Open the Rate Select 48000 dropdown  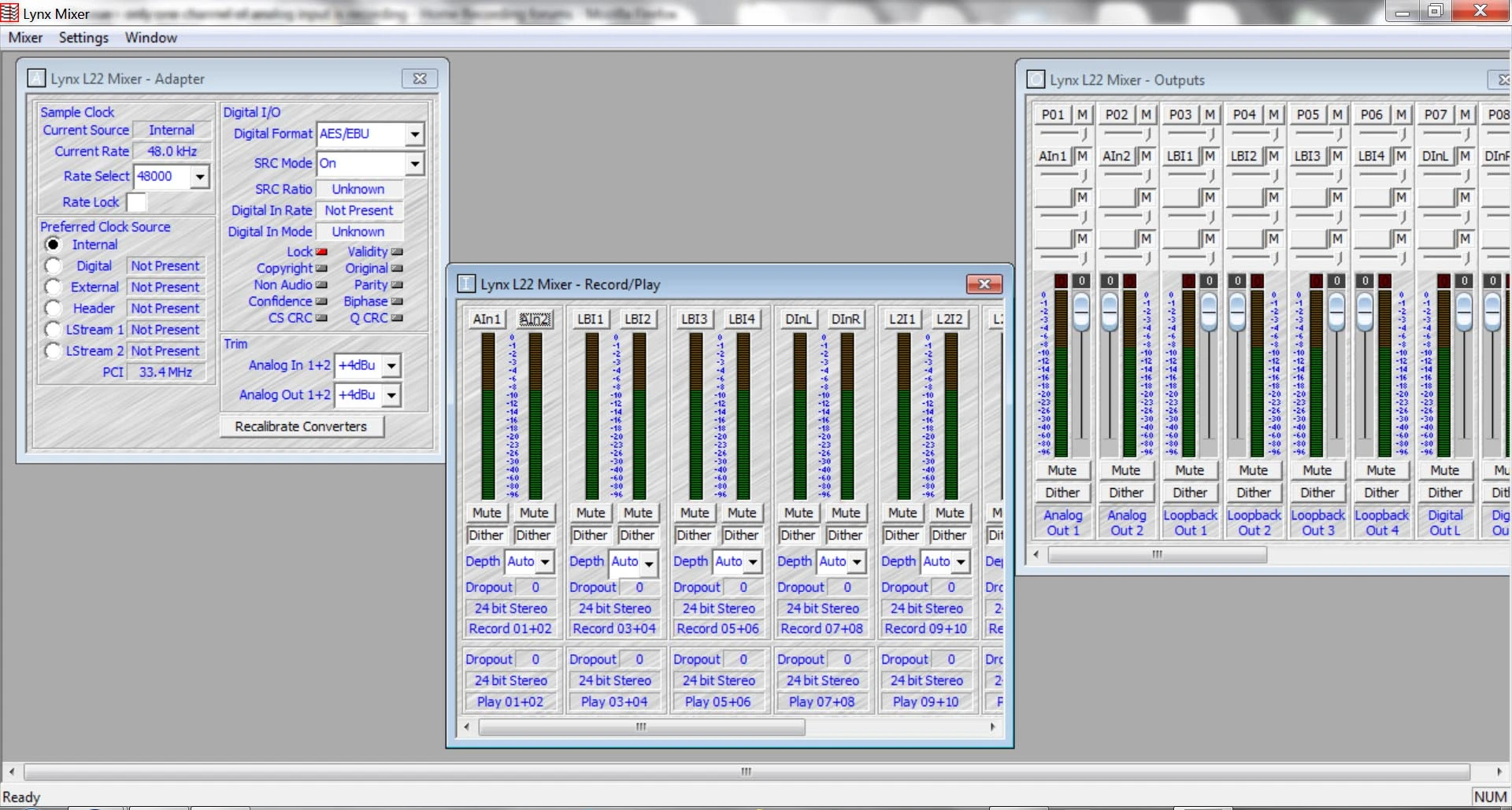pos(200,176)
